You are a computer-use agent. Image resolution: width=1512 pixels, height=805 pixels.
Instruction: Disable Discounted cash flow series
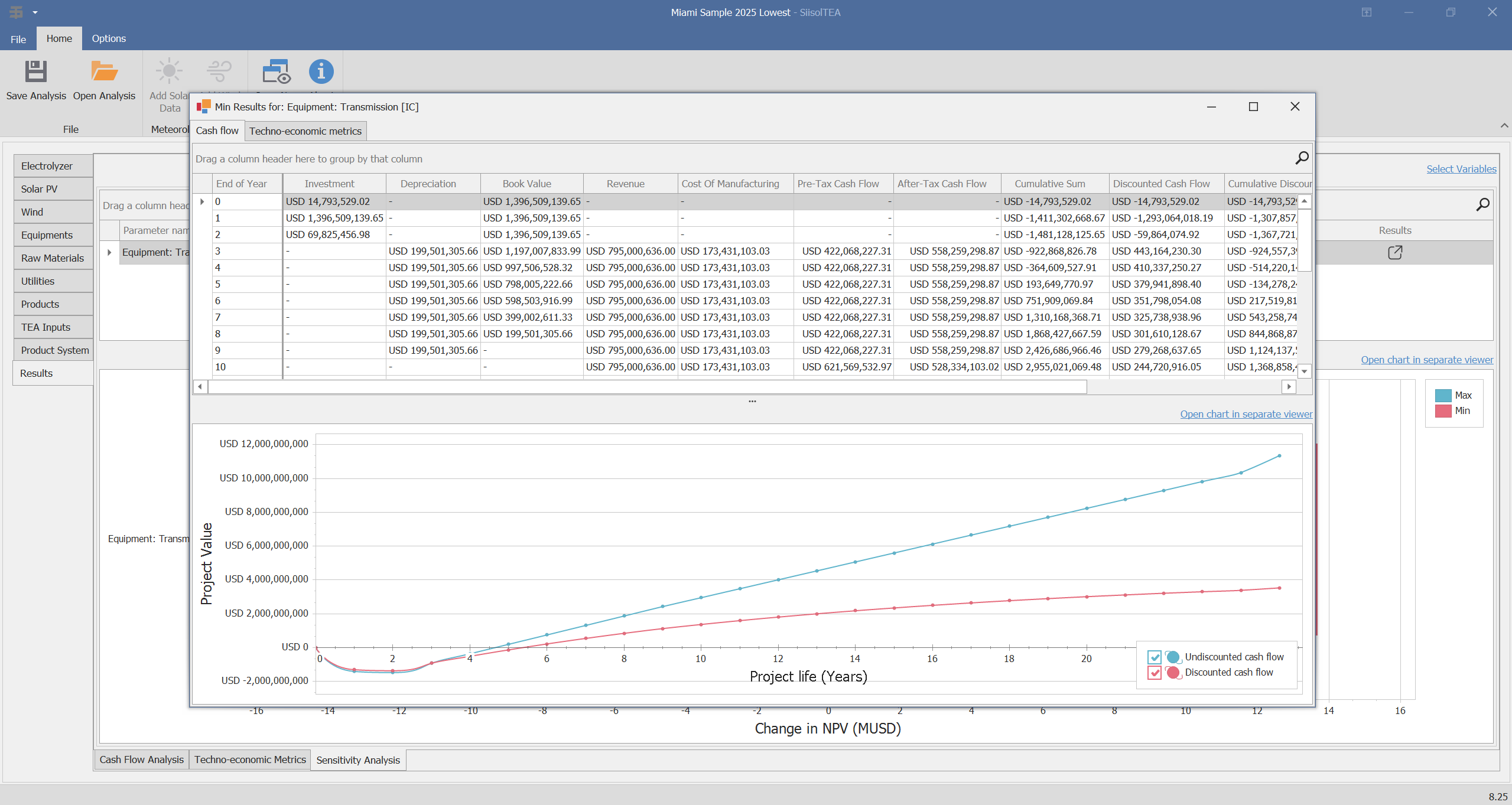click(x=1155, y=672)
